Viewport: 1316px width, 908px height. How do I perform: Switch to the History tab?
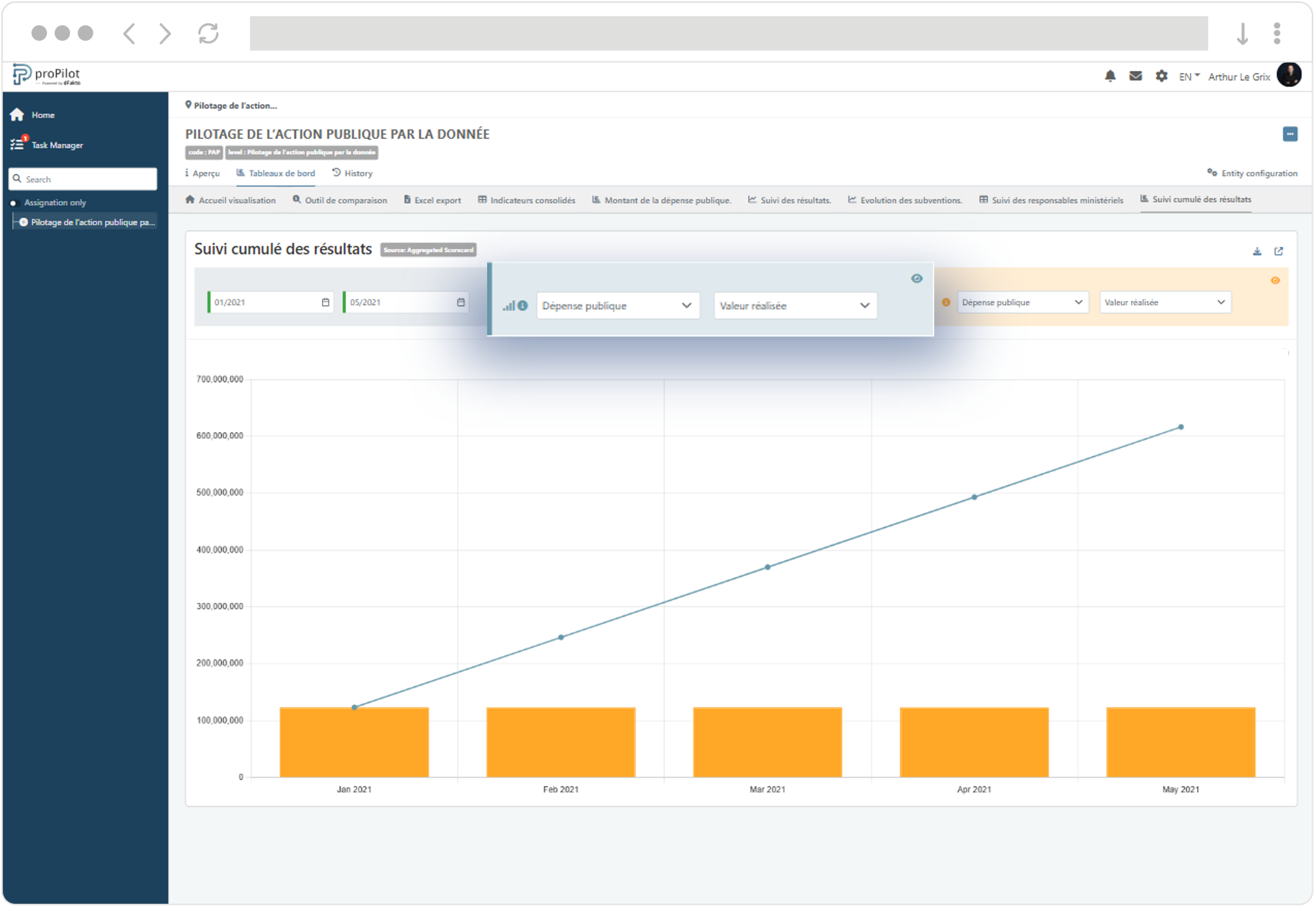(x=352, y=173)
